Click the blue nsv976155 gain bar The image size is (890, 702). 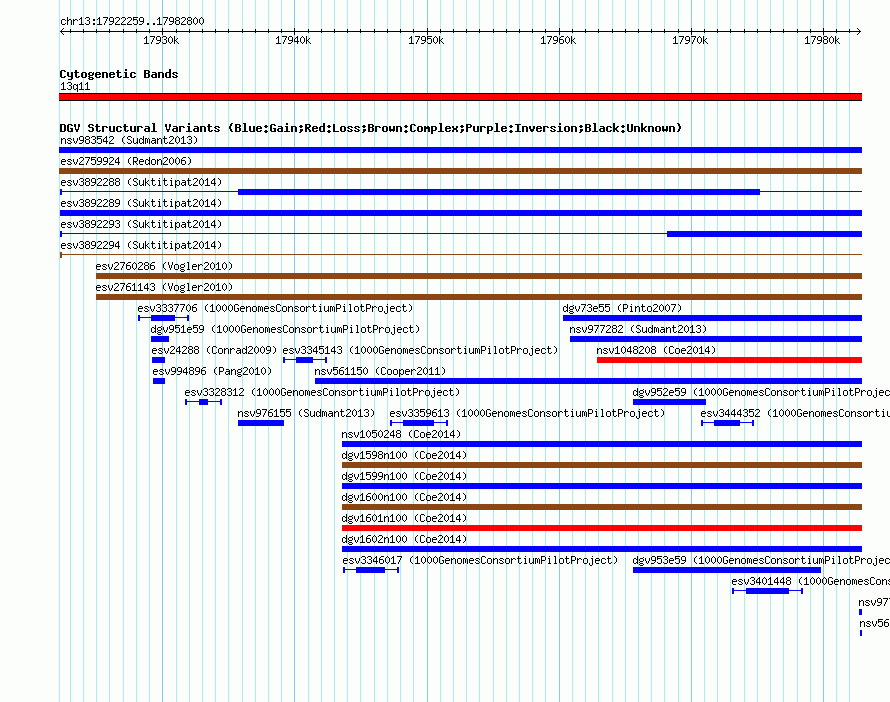click(x=261, y=423)
